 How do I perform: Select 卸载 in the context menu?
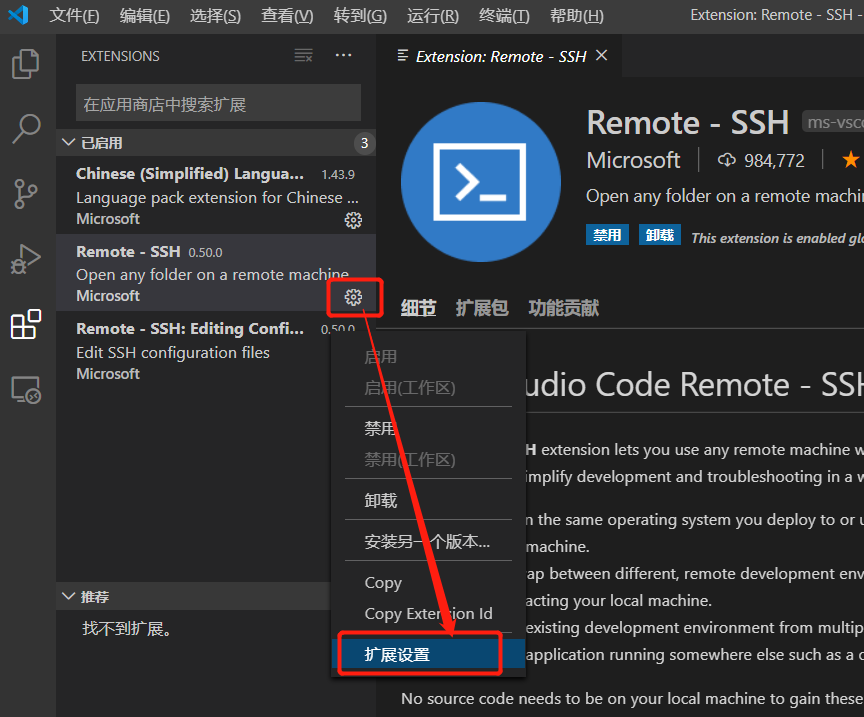pos(428,500)
